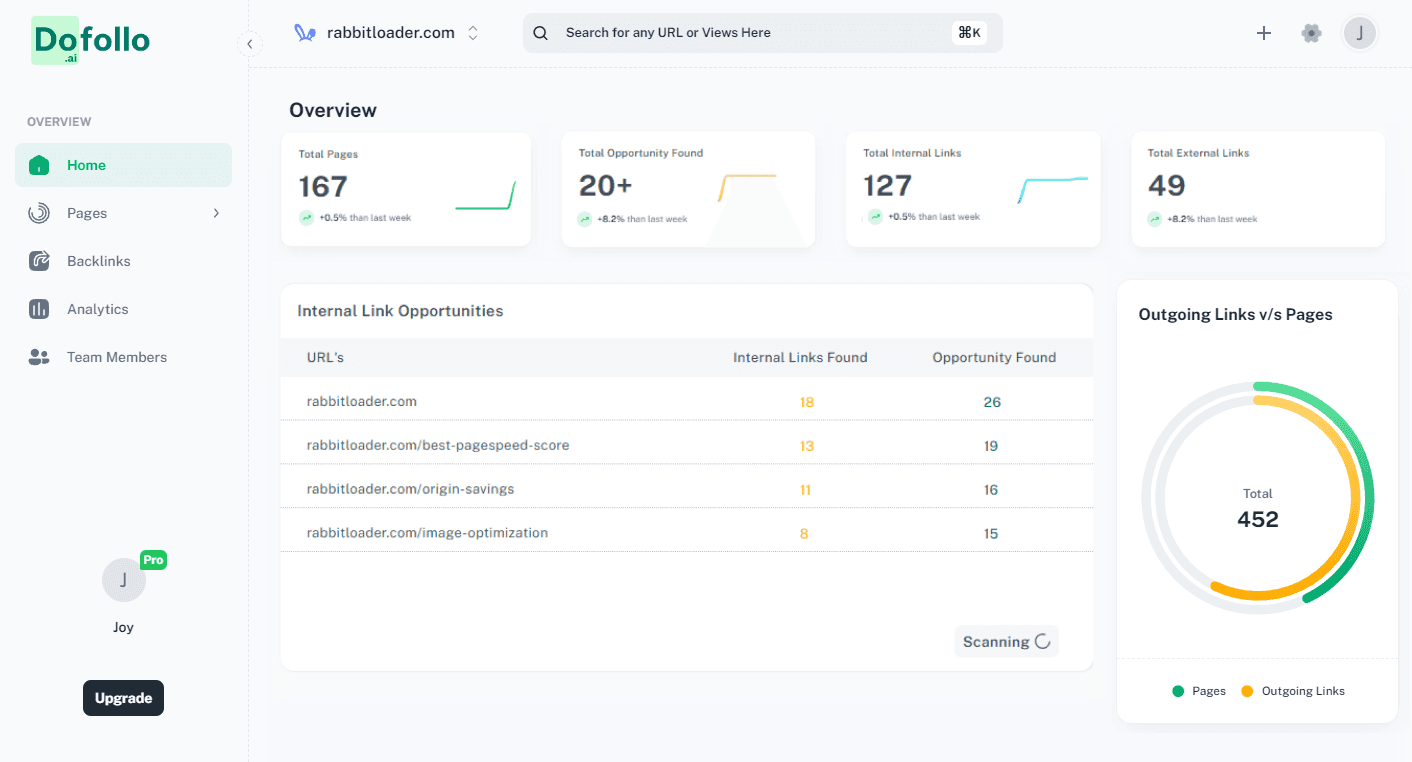The height and width of the screenshot is (762, 1412).
Task: Click the Scanning button
Action: (1006, 642)
